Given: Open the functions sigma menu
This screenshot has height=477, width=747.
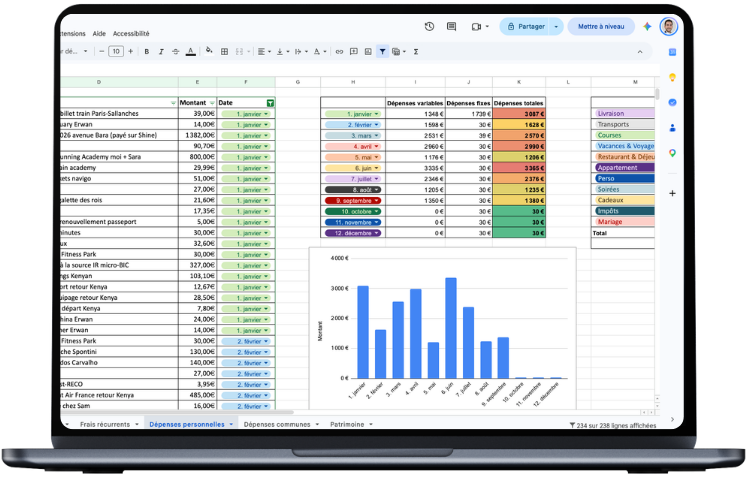Looking at the screenshot, I should (x=416, y=51).
